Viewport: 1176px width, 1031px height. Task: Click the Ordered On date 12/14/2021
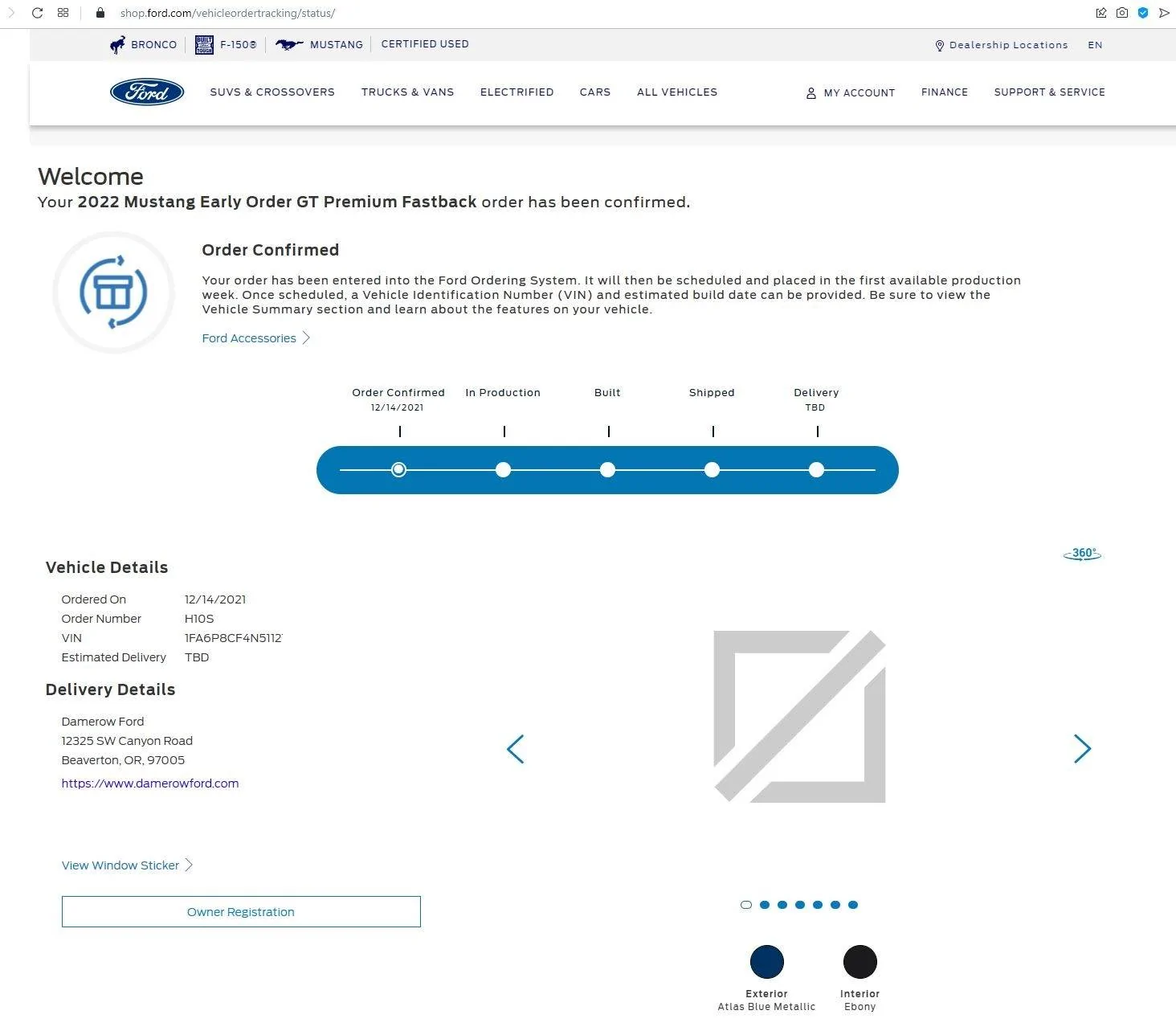point(215,599)
